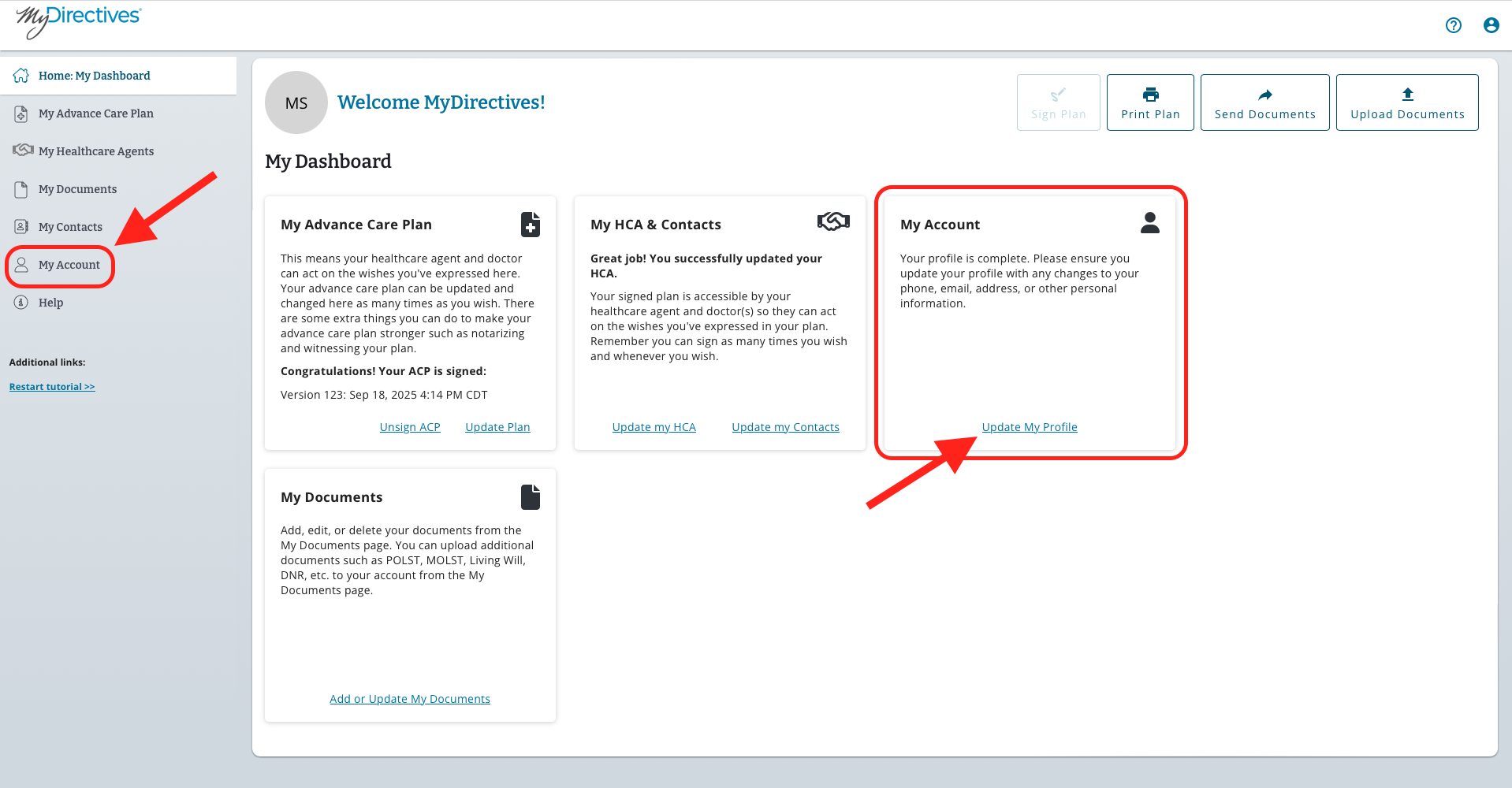Open Help in sidebar
The image size is (1512, 788).
click(50, 303)
